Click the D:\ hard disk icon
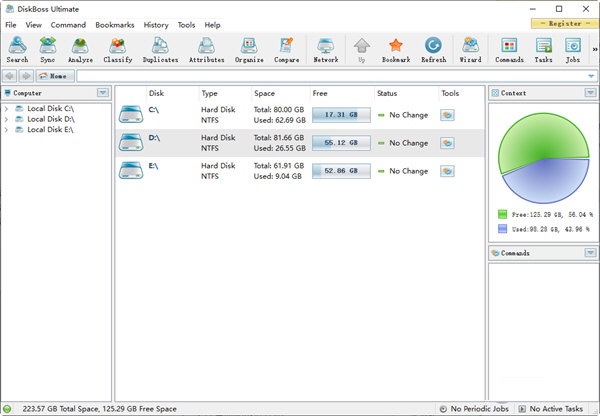Viewport: 600px width, 416px height. click(x=131, y=142)
